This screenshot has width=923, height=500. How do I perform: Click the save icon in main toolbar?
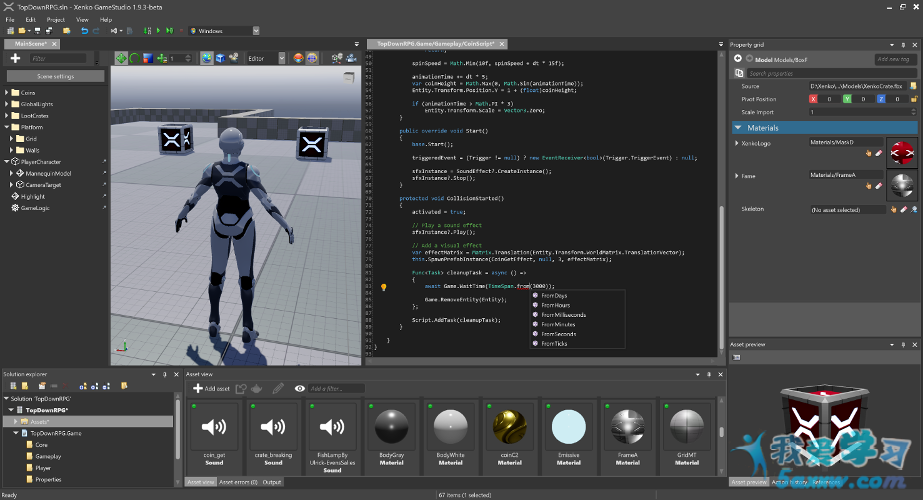pos(37,31)
